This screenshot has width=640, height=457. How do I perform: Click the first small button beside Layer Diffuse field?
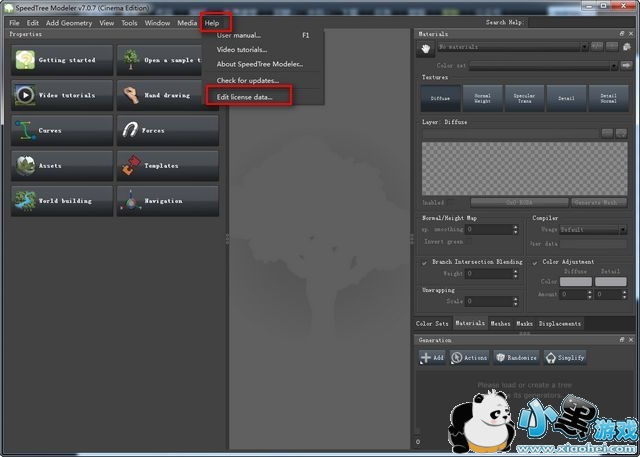click(607, 133)
